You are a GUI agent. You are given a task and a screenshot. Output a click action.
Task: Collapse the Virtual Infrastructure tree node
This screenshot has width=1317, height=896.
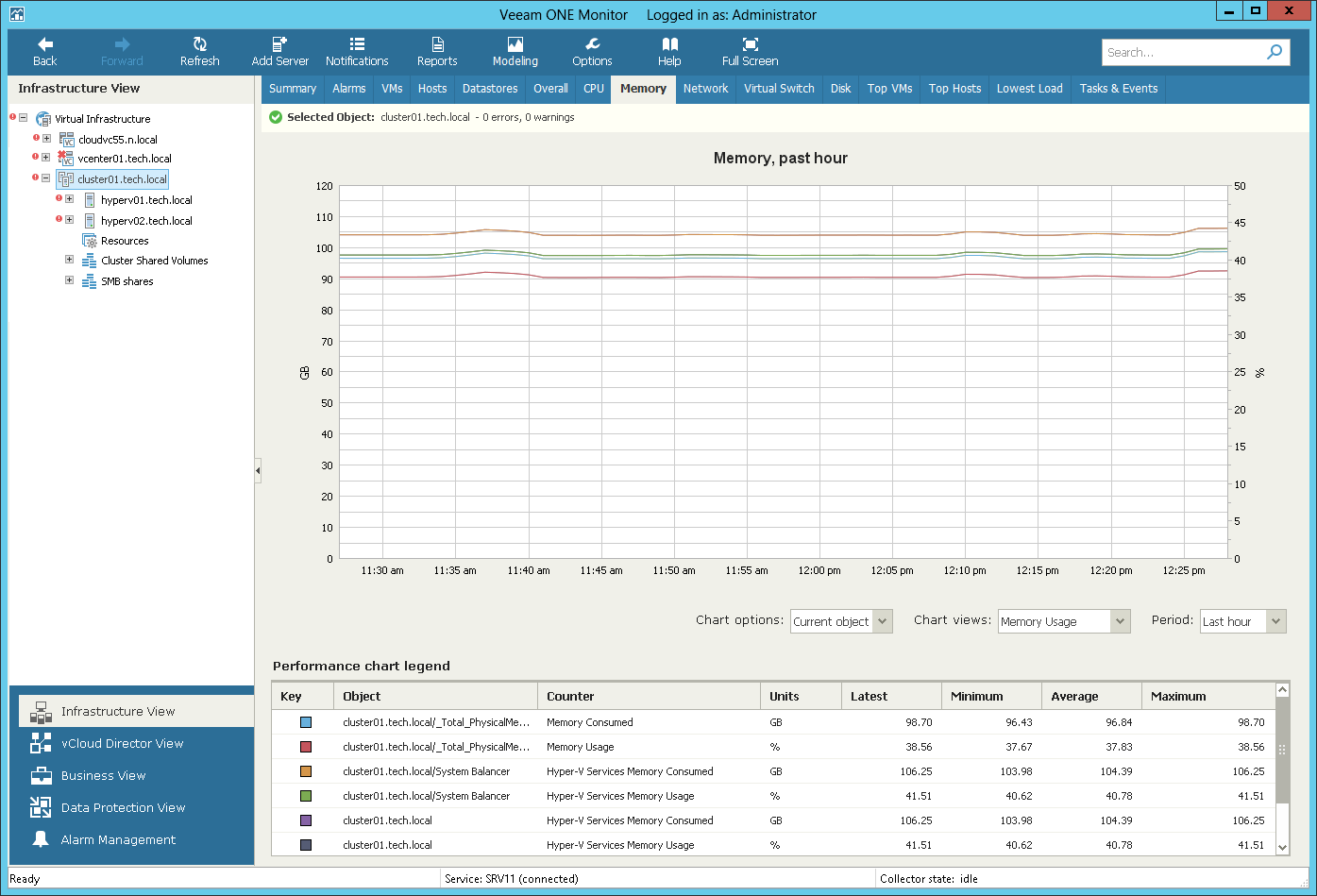23,118
